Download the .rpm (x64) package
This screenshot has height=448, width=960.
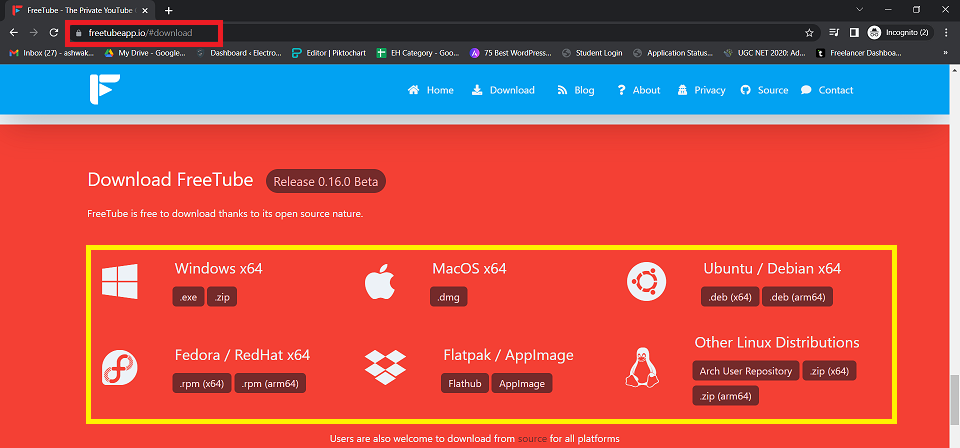(x=202, y=384)
